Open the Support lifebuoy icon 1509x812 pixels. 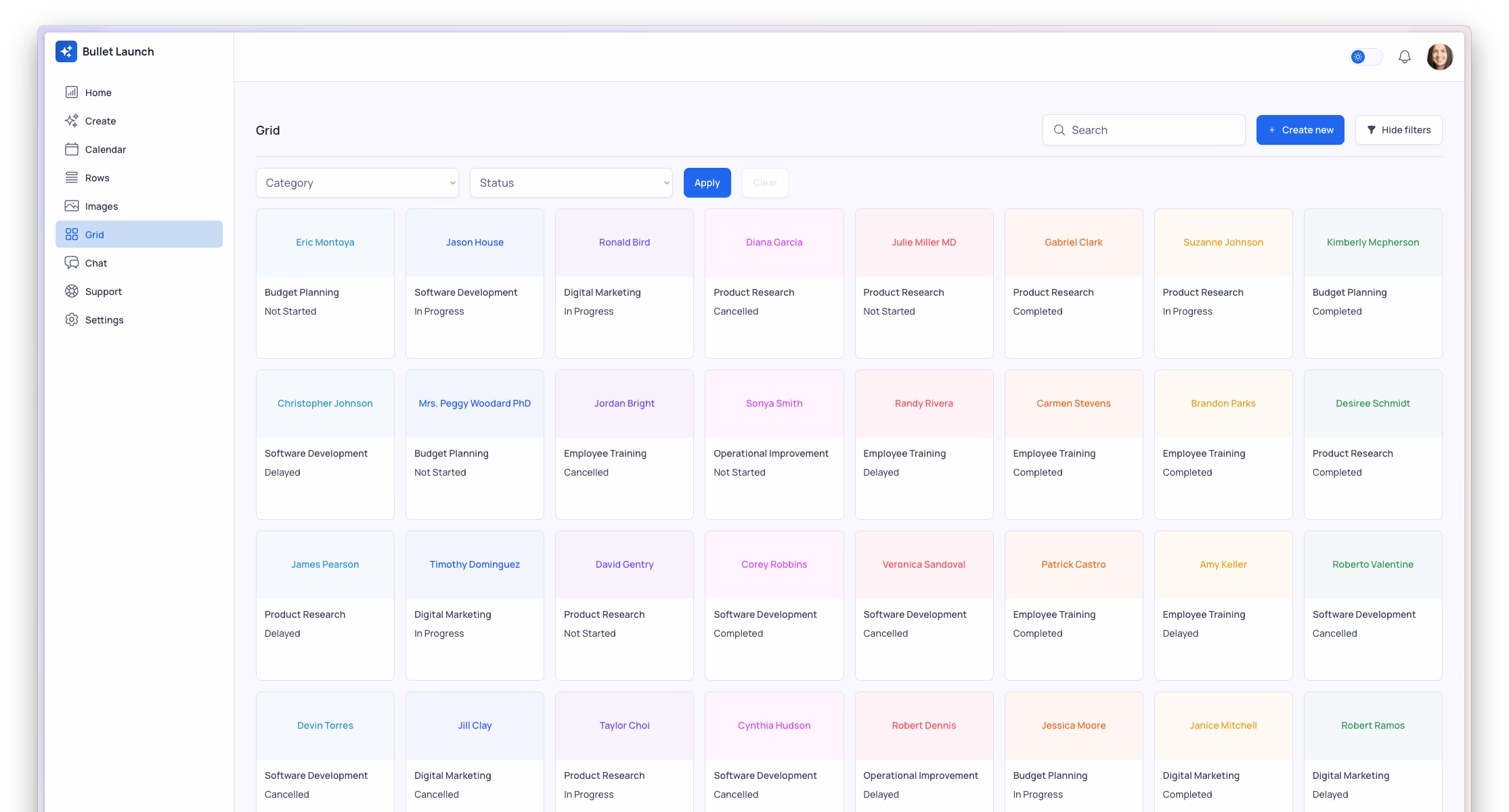[72, 291]
